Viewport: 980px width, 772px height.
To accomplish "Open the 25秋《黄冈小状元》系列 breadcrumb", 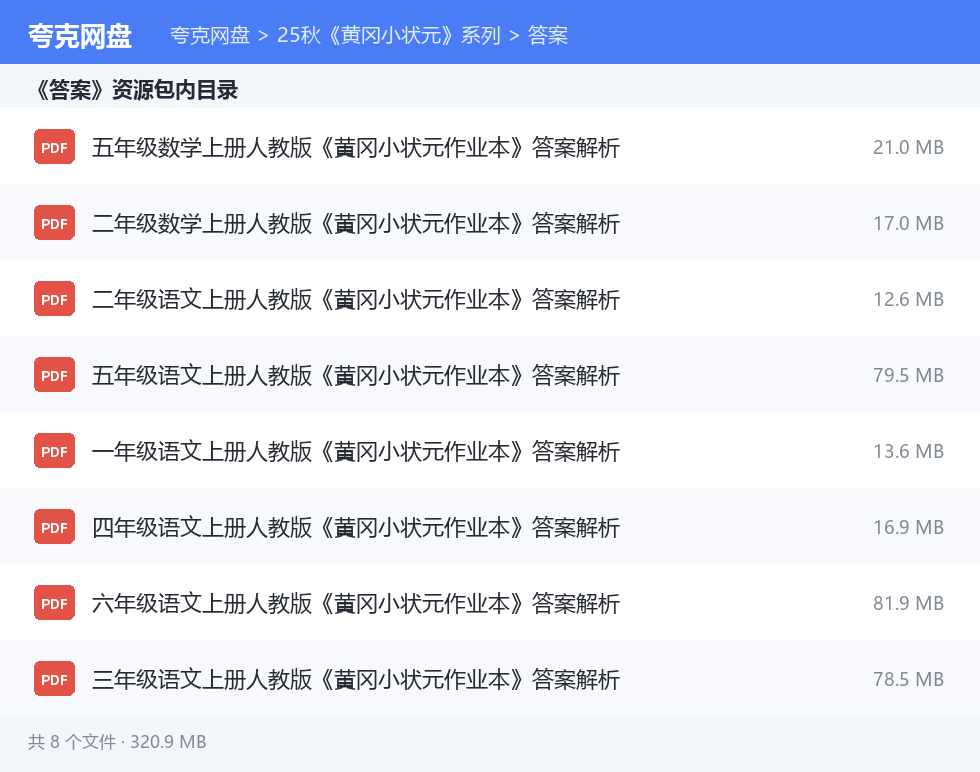I will coord(389,35).
